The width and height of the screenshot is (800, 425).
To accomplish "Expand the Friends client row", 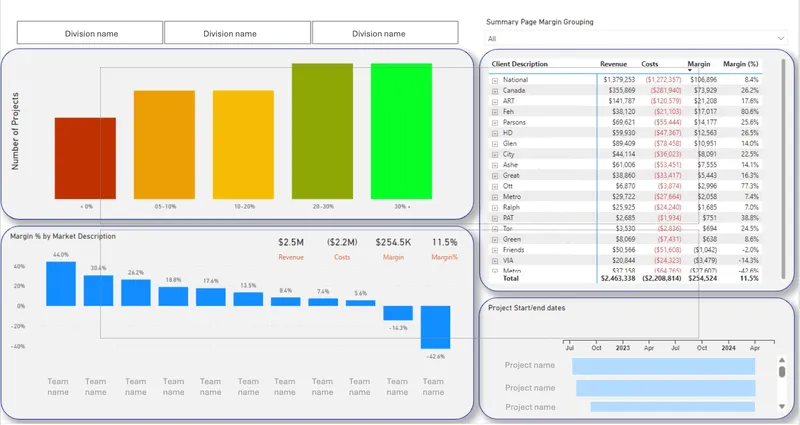I will [x=494, y=251].
